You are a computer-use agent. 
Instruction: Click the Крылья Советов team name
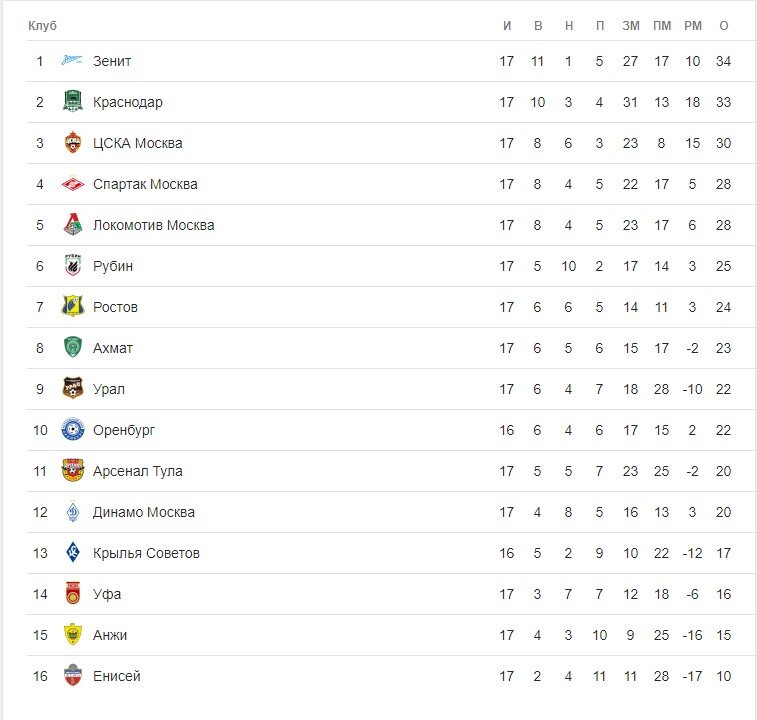tap(146, 553)
